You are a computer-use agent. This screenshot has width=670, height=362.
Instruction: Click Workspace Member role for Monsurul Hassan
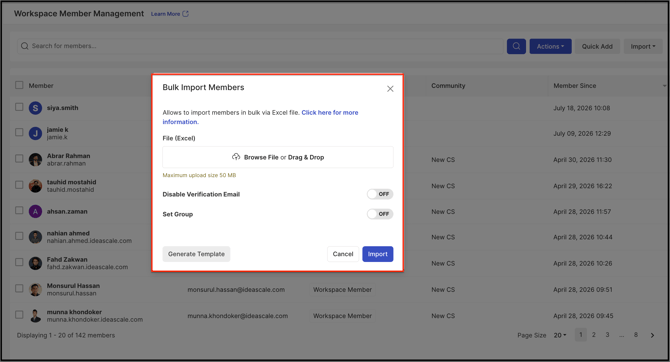(342, 289)
